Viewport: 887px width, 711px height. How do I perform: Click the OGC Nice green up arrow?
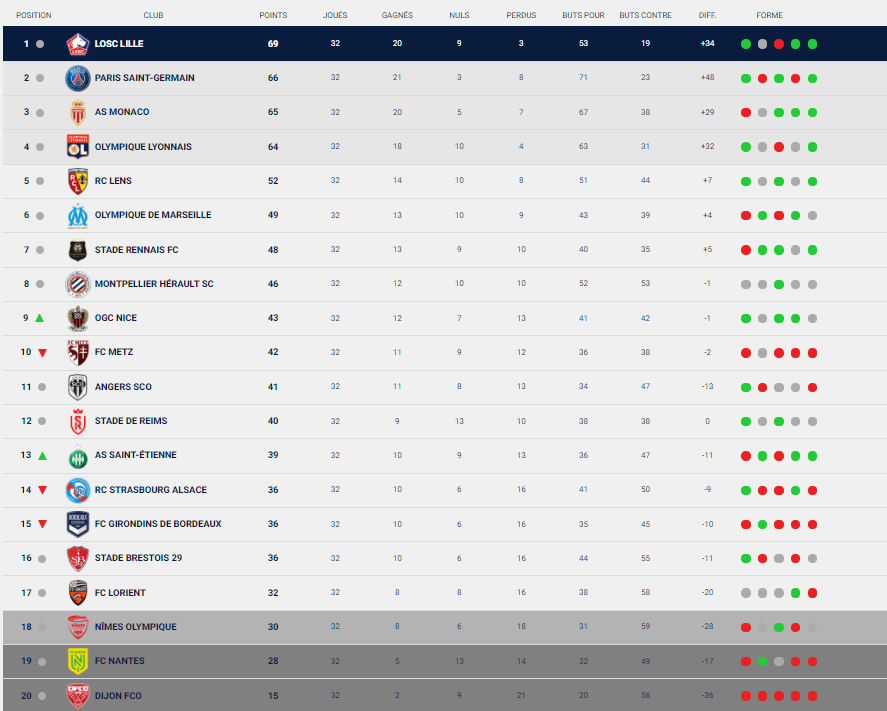40,318
